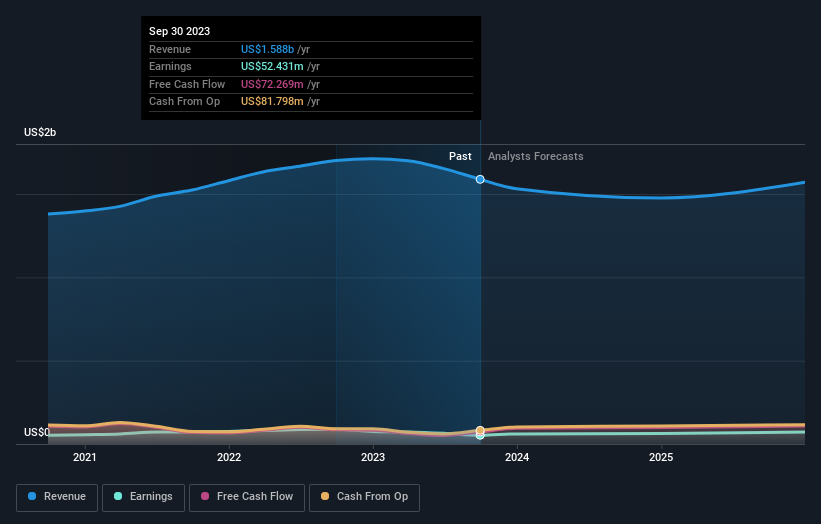Viewport: 821px width, 524px height.
Task: Toggle the Revenue legend button
Action: [57, 497]
